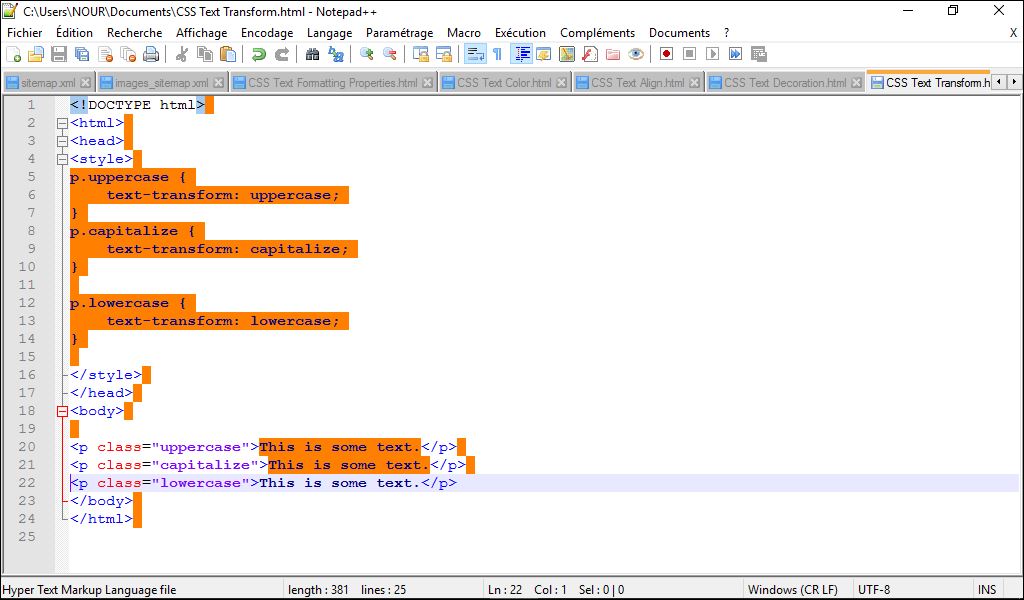Collapse the <body> fold on line 18
This screenshot has height=600, width=1024.
pyautogui.click(x=63, y=411)
